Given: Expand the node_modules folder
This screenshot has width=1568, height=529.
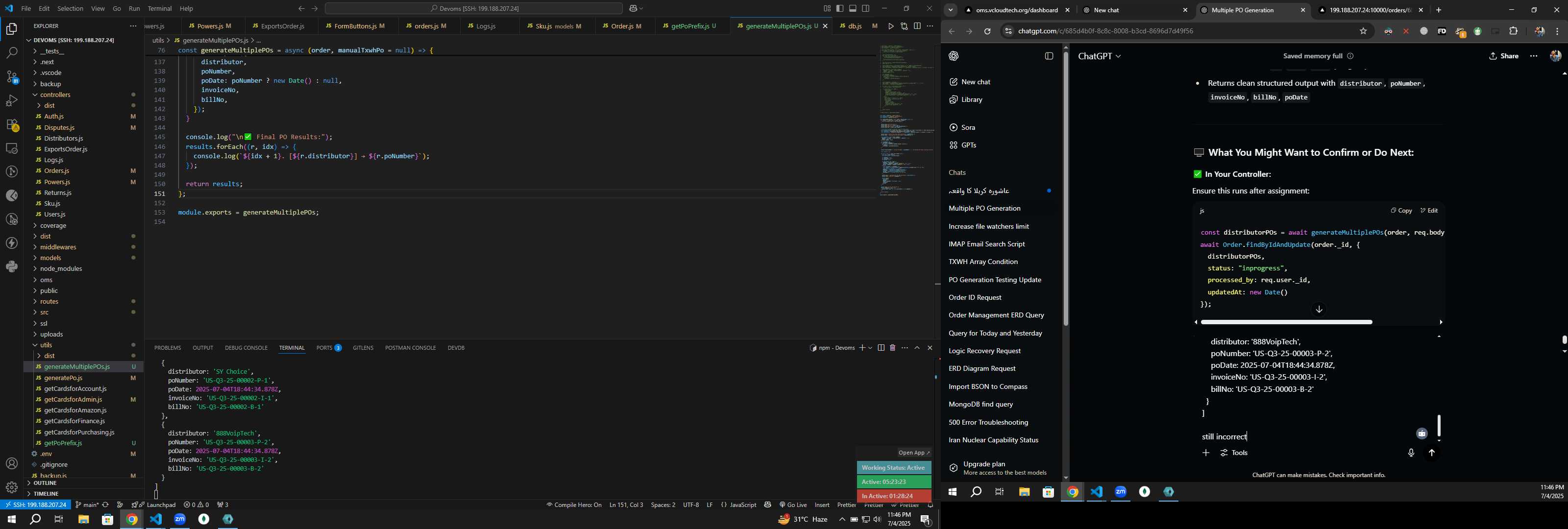Looking at the screenshot, I should click(x=83, y=269).
